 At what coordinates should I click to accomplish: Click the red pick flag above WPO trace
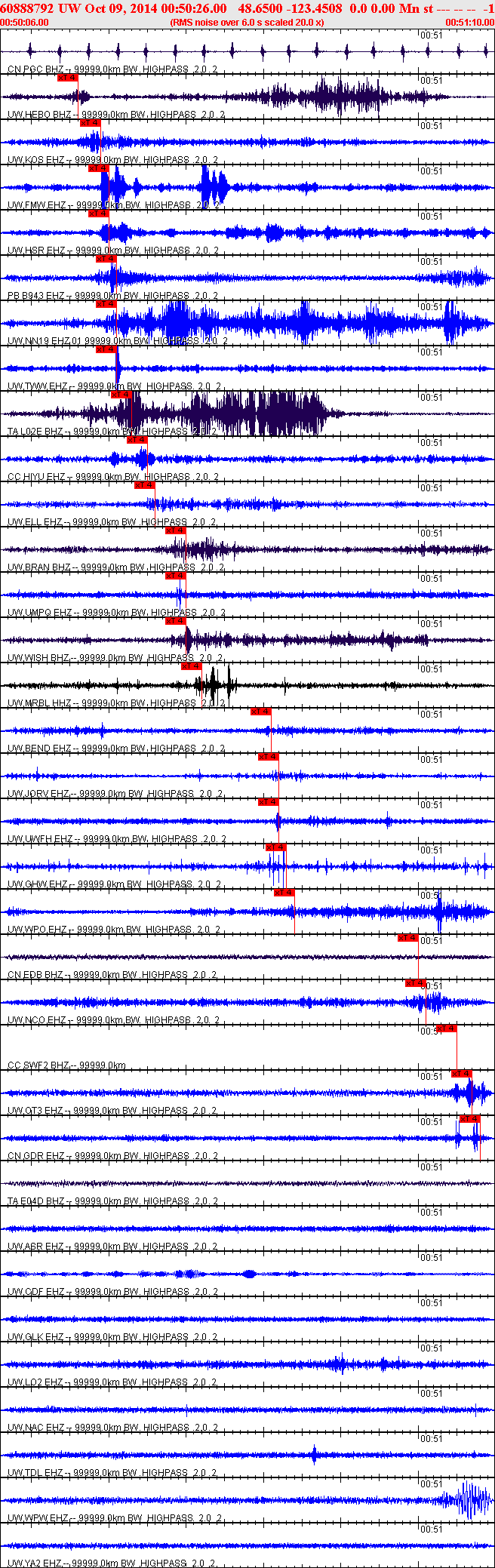coord(284,893)
